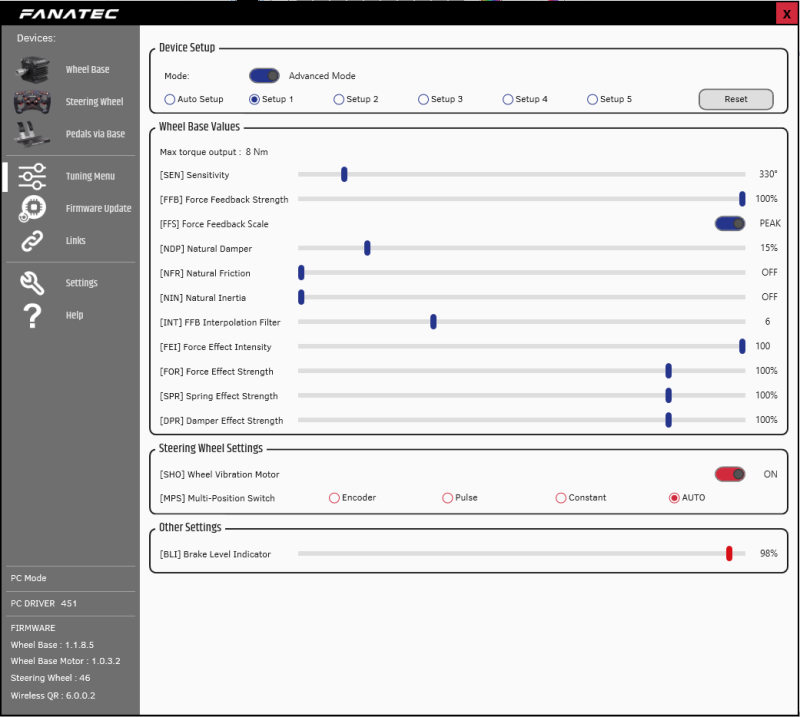The image size is (800, 717).
Task: Click the Firmware Update chip icon
Action: 32,208
